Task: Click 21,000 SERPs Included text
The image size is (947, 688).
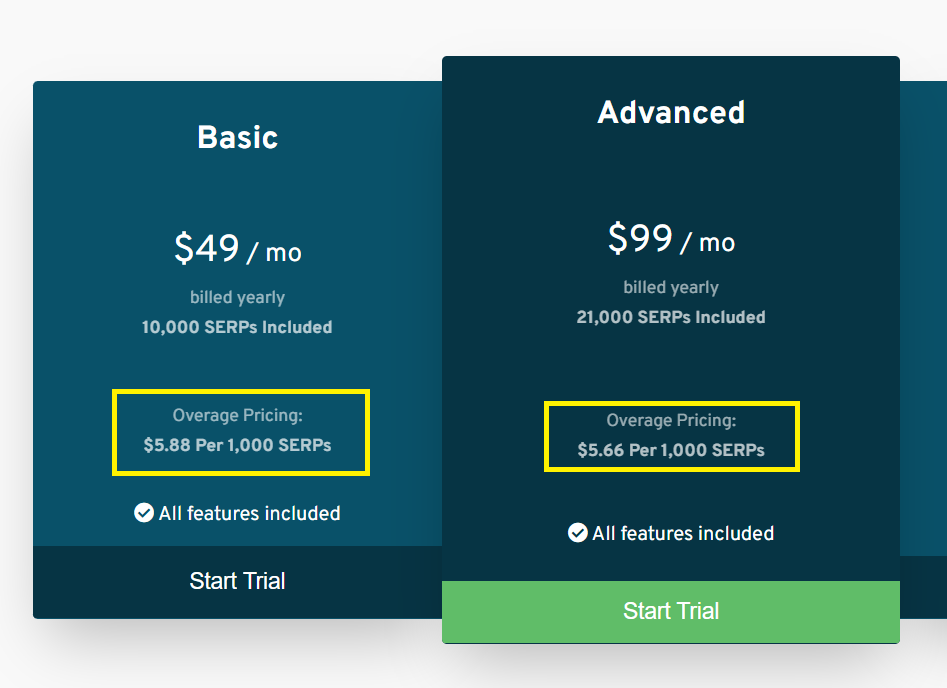Action: pos(671,317)
